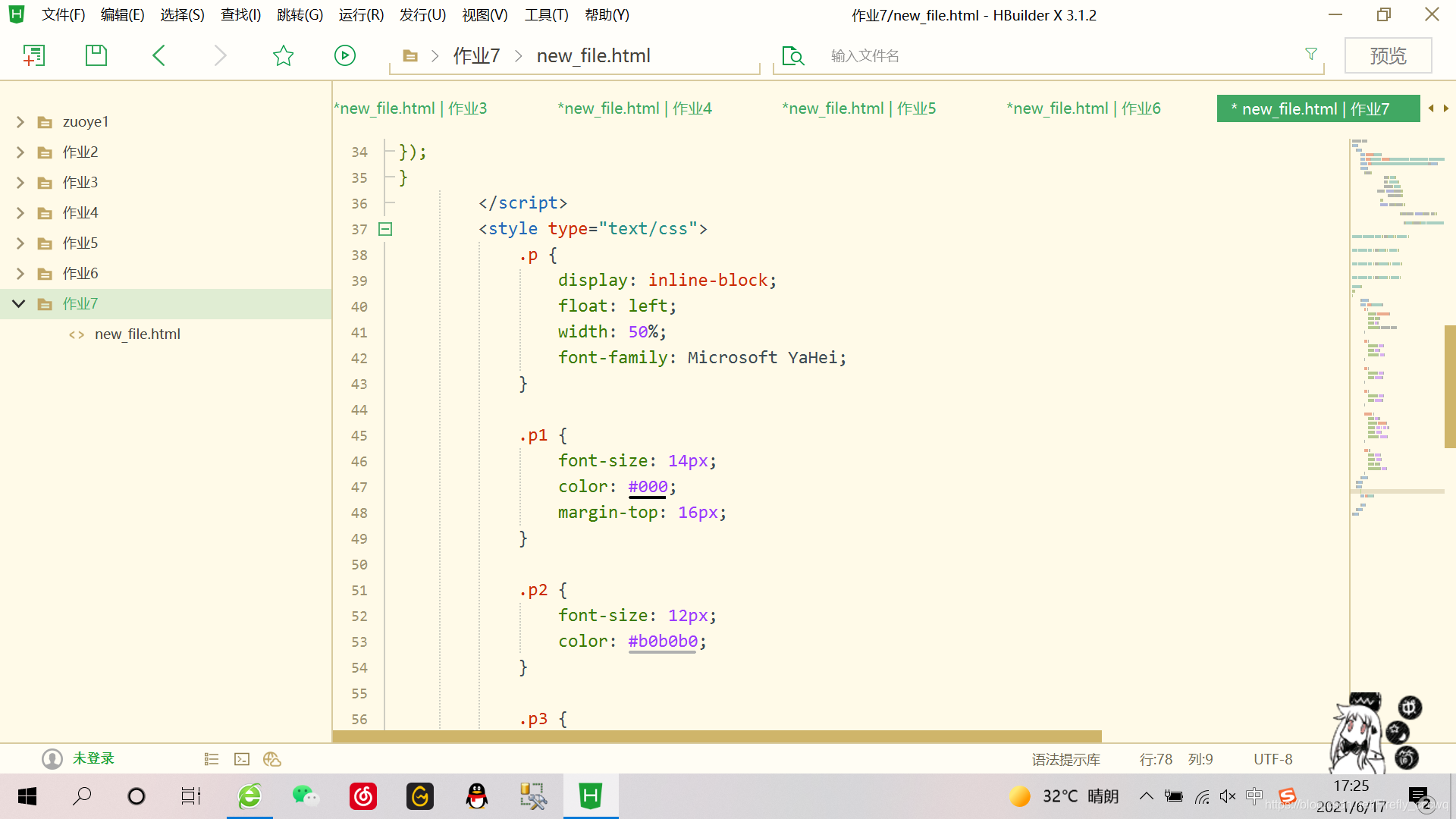Open the 发行(U) menu
Viewport: 1456px width, 819px height.
click(x=422, y=15)
